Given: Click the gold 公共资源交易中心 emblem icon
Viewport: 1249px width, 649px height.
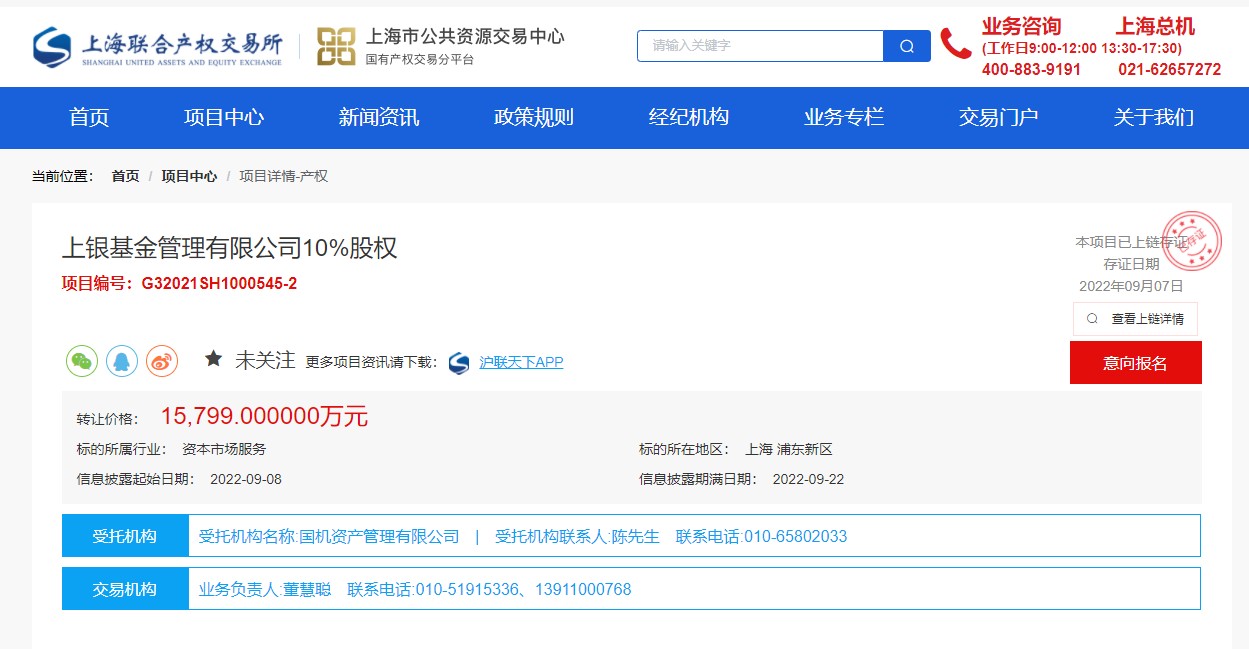Looking at the screenshot, I should [336, 46].
